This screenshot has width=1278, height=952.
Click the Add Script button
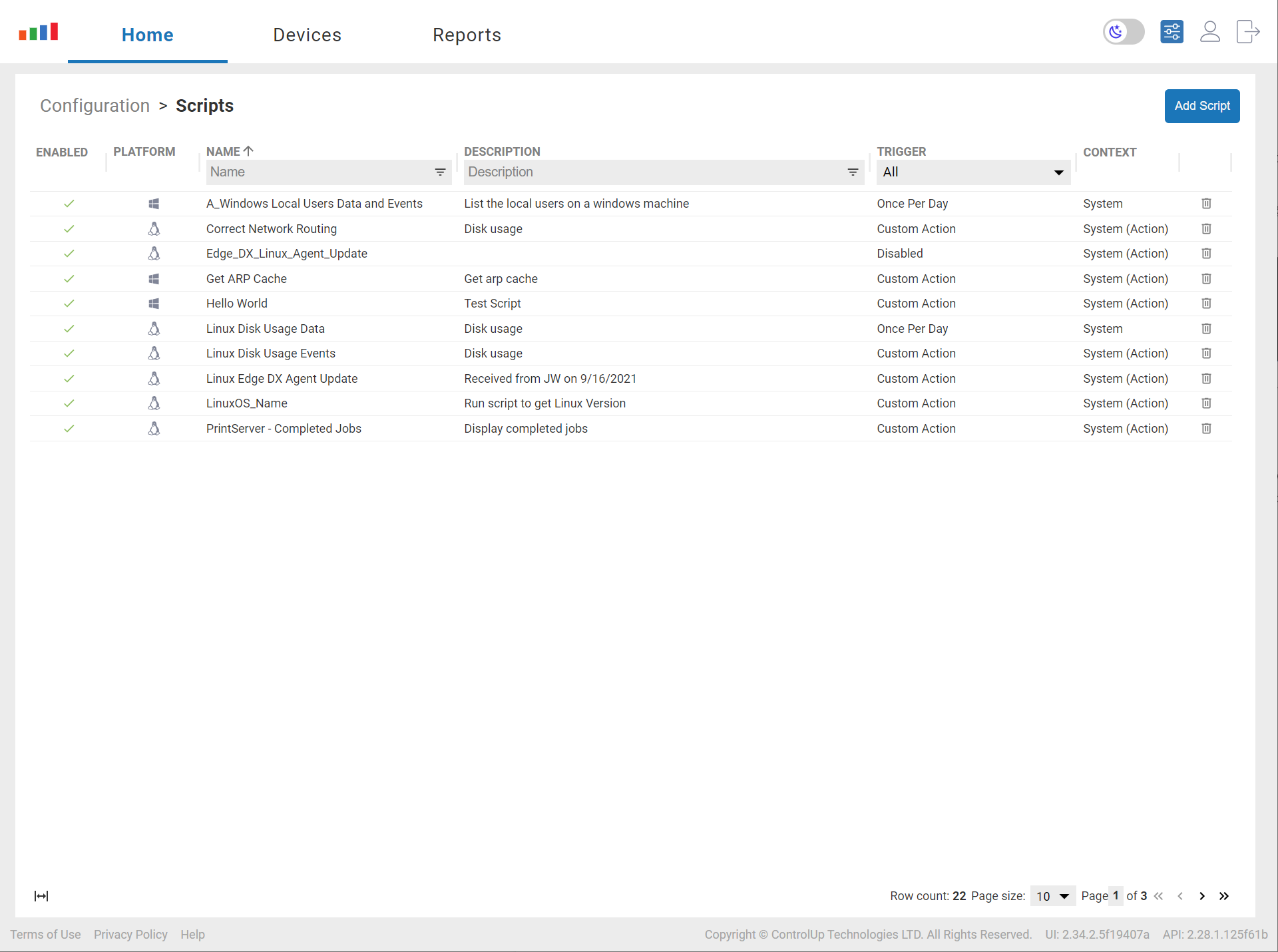1201,105
